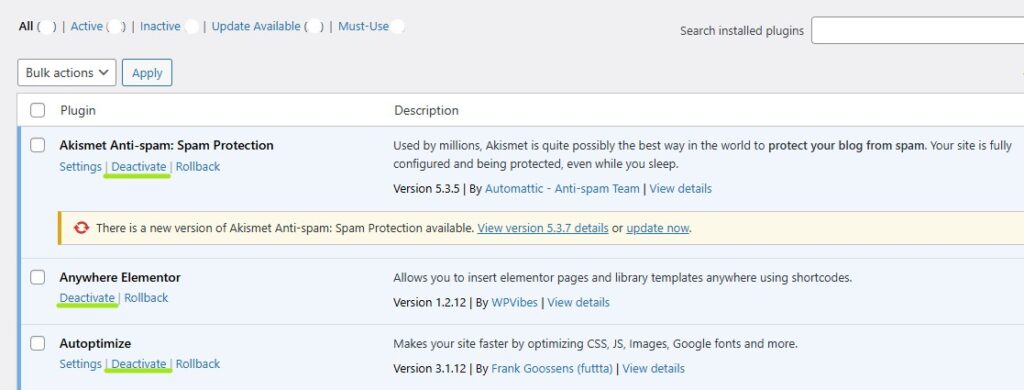Tick the Akismet Anti-spam checkbox
The height and width of the screenshot is (390, 1024).
pos(38,145)
